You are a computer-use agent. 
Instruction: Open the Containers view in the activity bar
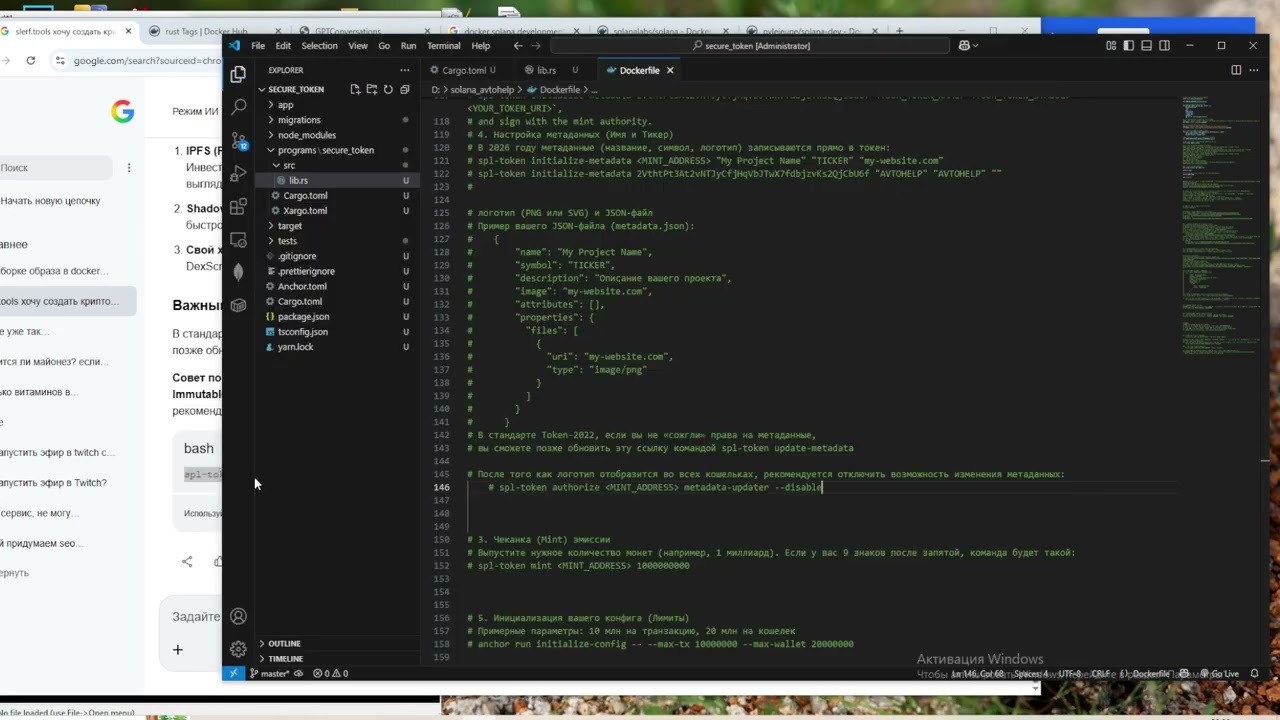click(238, 305)
